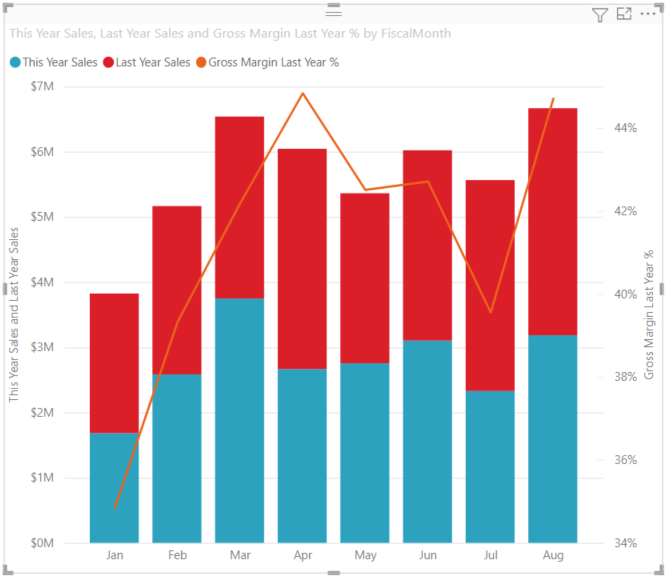The height and width of the screenshot is (577, 667).
Task: Select This Year Sales teal legend marker
Action: [15, 63]
